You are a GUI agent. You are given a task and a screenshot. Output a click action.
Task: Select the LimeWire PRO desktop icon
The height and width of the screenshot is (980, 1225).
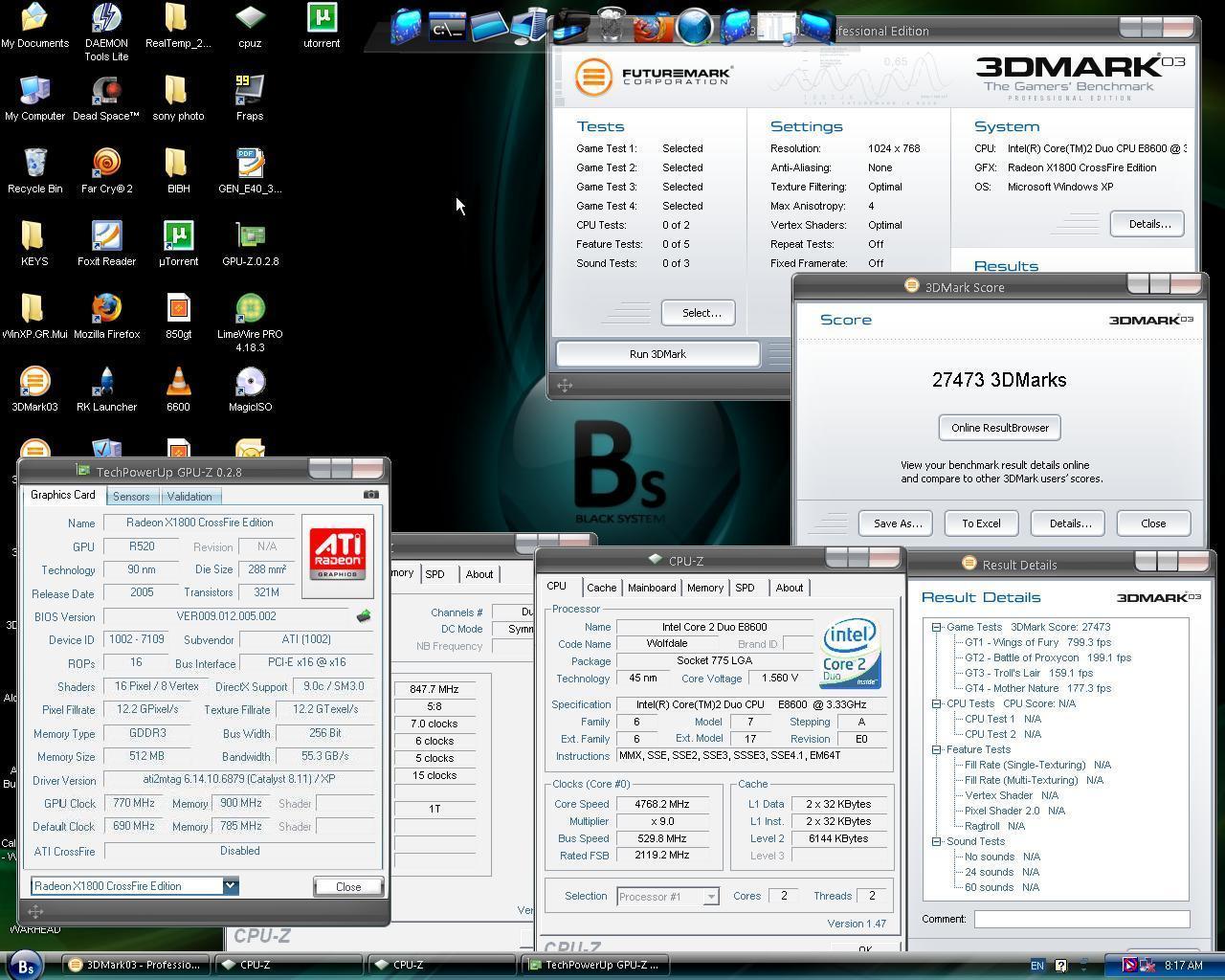tap(250, 323)
